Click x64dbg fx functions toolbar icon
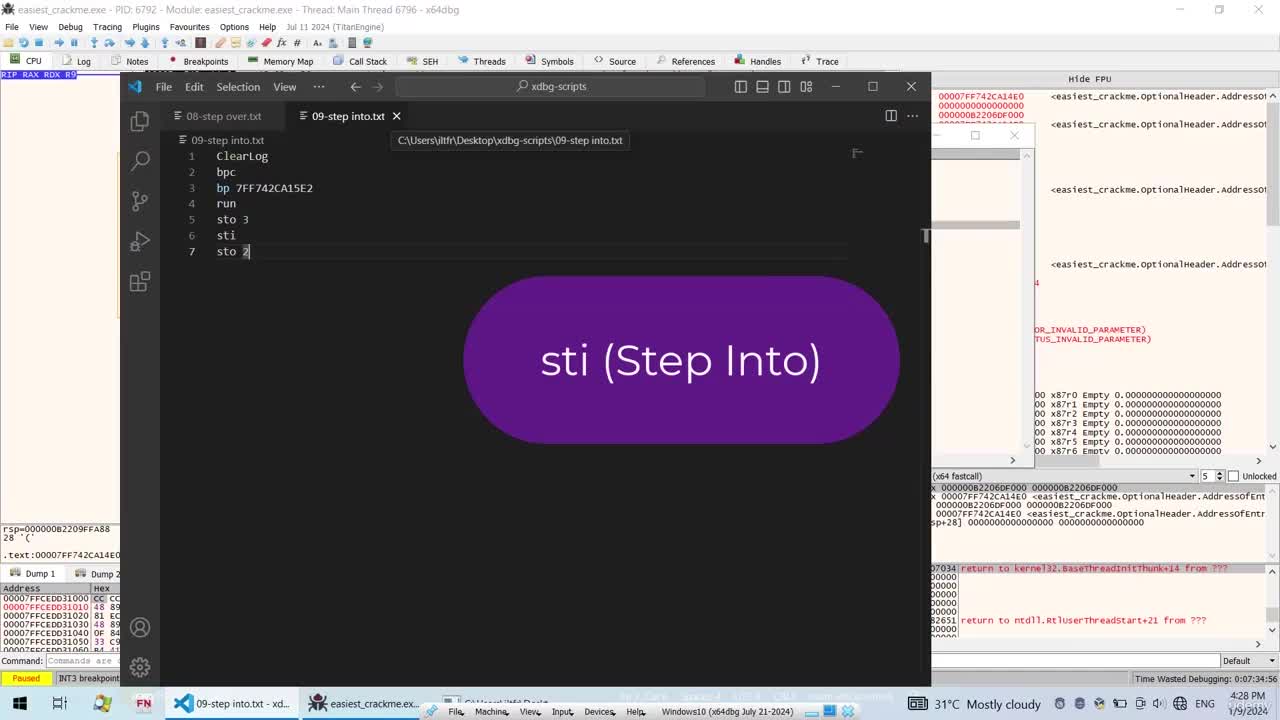1280x720 pixels. (x=282, y=43)
